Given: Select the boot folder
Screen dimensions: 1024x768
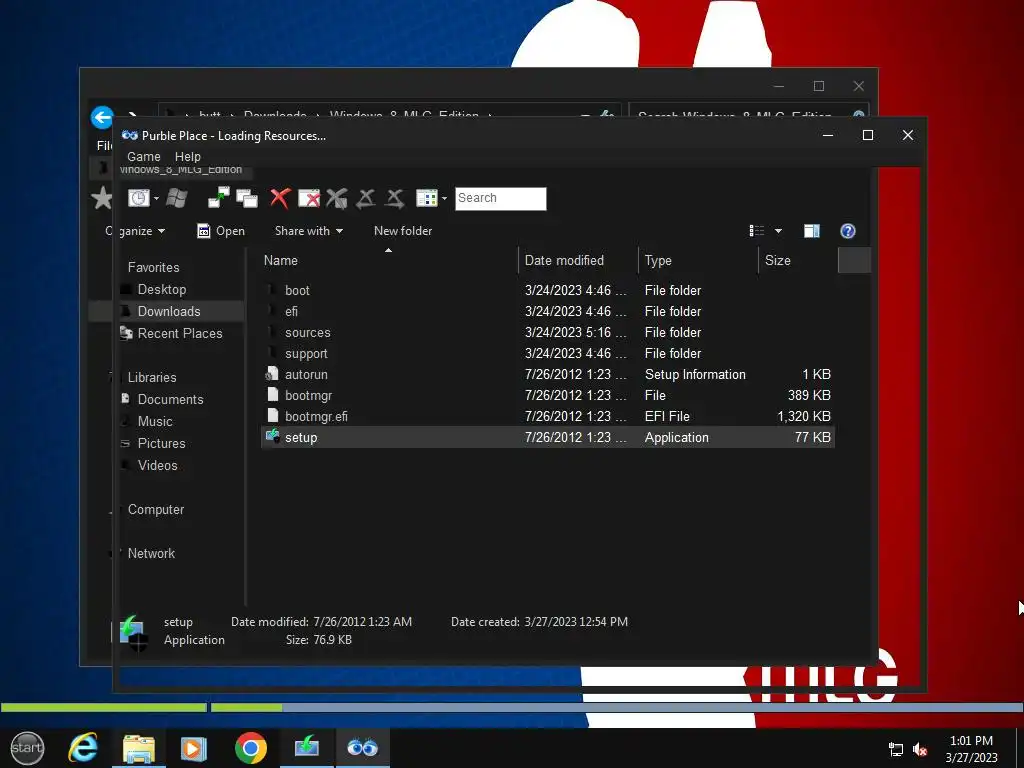Looking at the screenshot, I should point(547,290).
